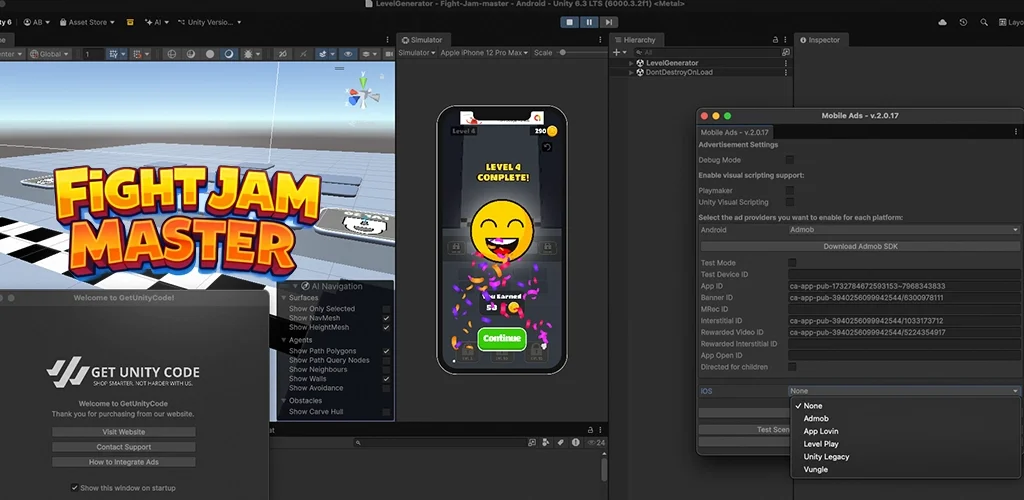Open the Global handle rotation dropdown
1024x500 pixels.
(49, 54)
